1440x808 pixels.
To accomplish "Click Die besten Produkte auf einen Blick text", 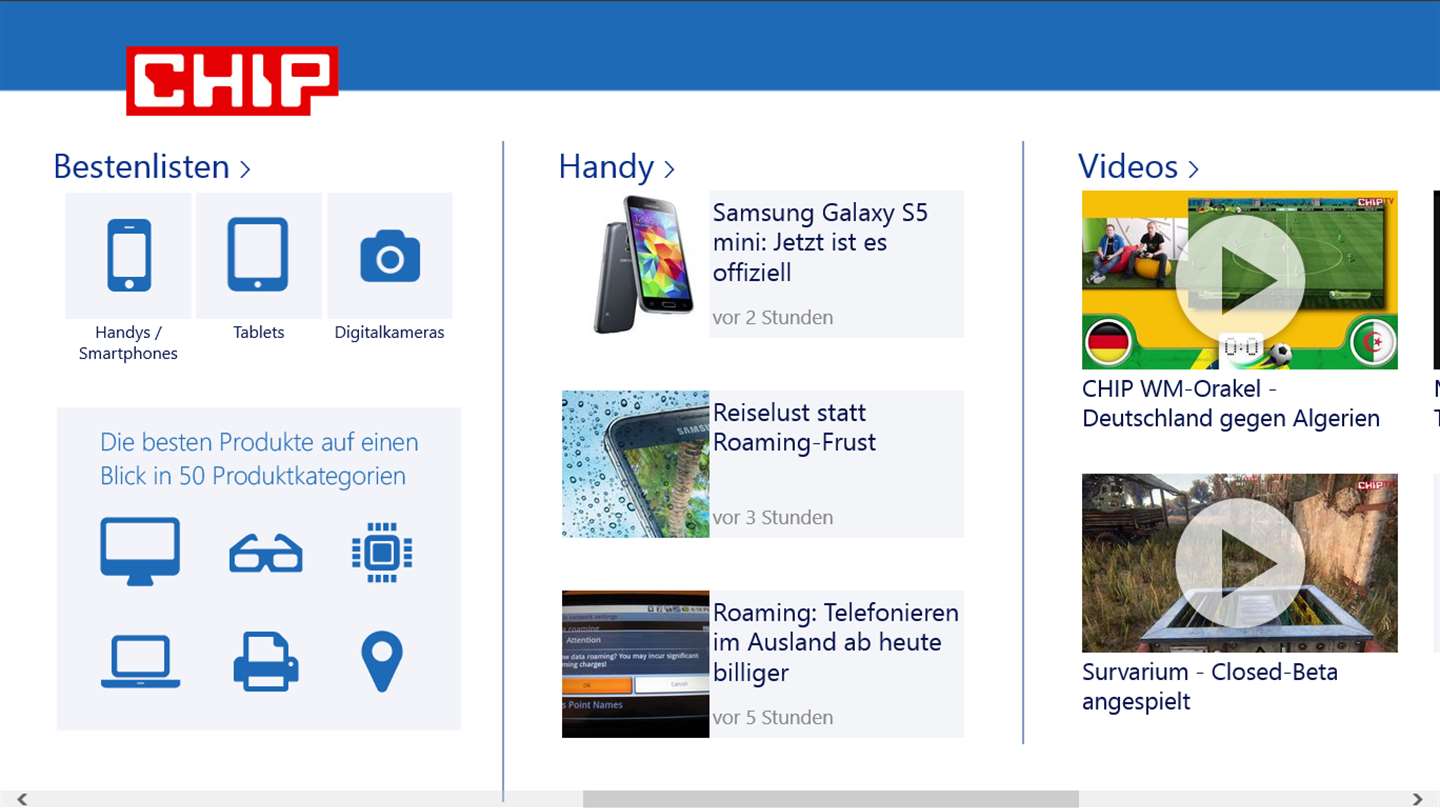I will pos(259,459).
